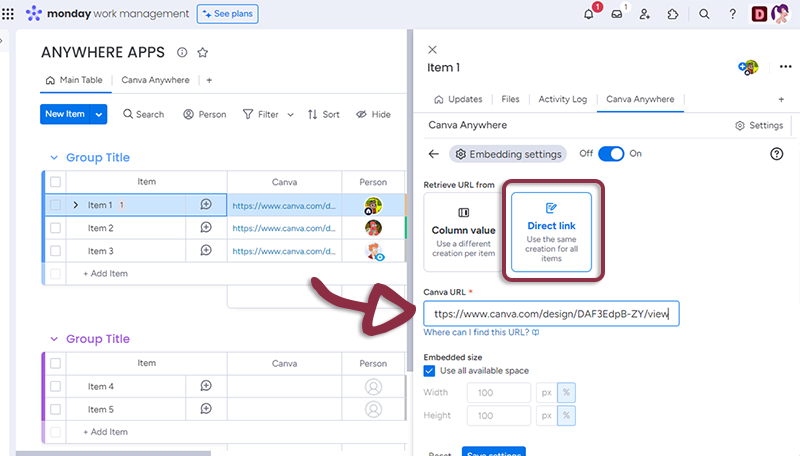This screenshot has width=800, height=456.
Task: Switch to the Activity Log tab
Action: [x=563, y=100]
